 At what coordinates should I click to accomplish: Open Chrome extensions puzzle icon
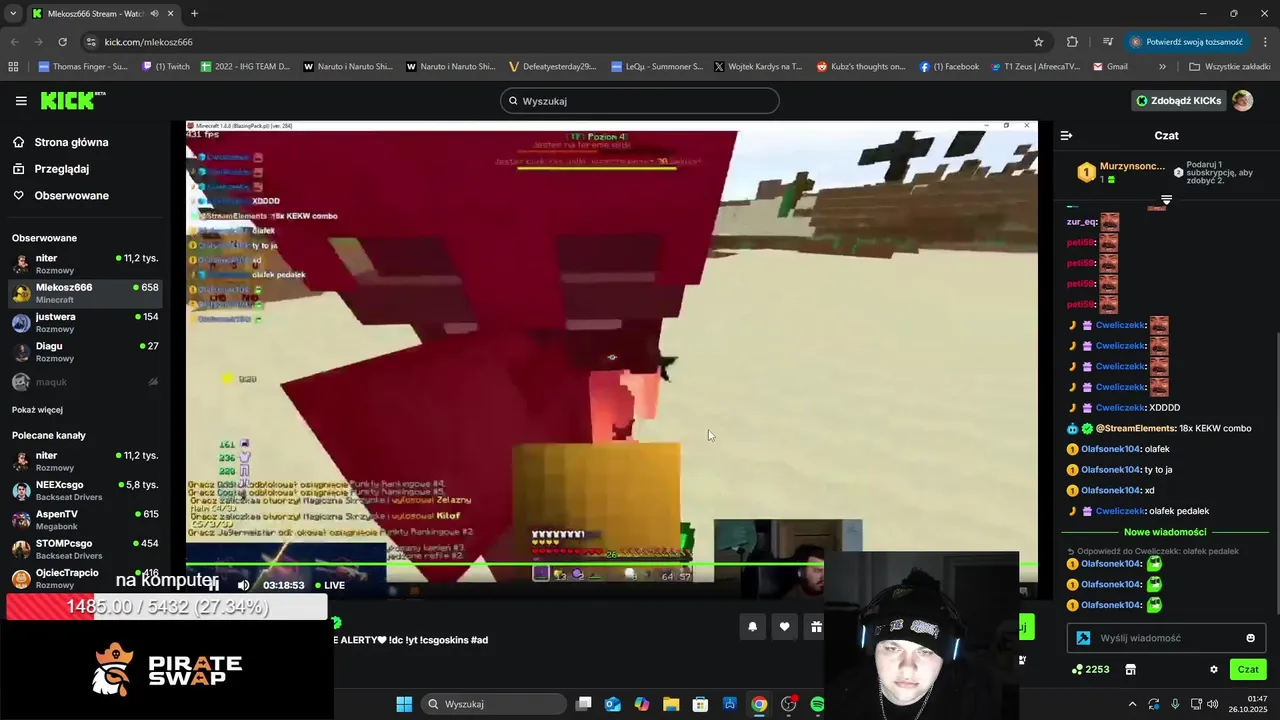coord(1072,42)
